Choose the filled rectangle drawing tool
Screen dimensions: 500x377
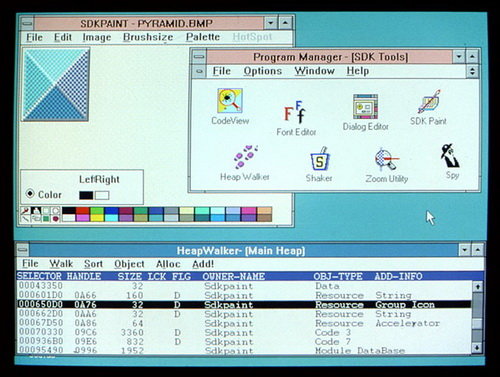pyautogui.click(x=46, y=219)
